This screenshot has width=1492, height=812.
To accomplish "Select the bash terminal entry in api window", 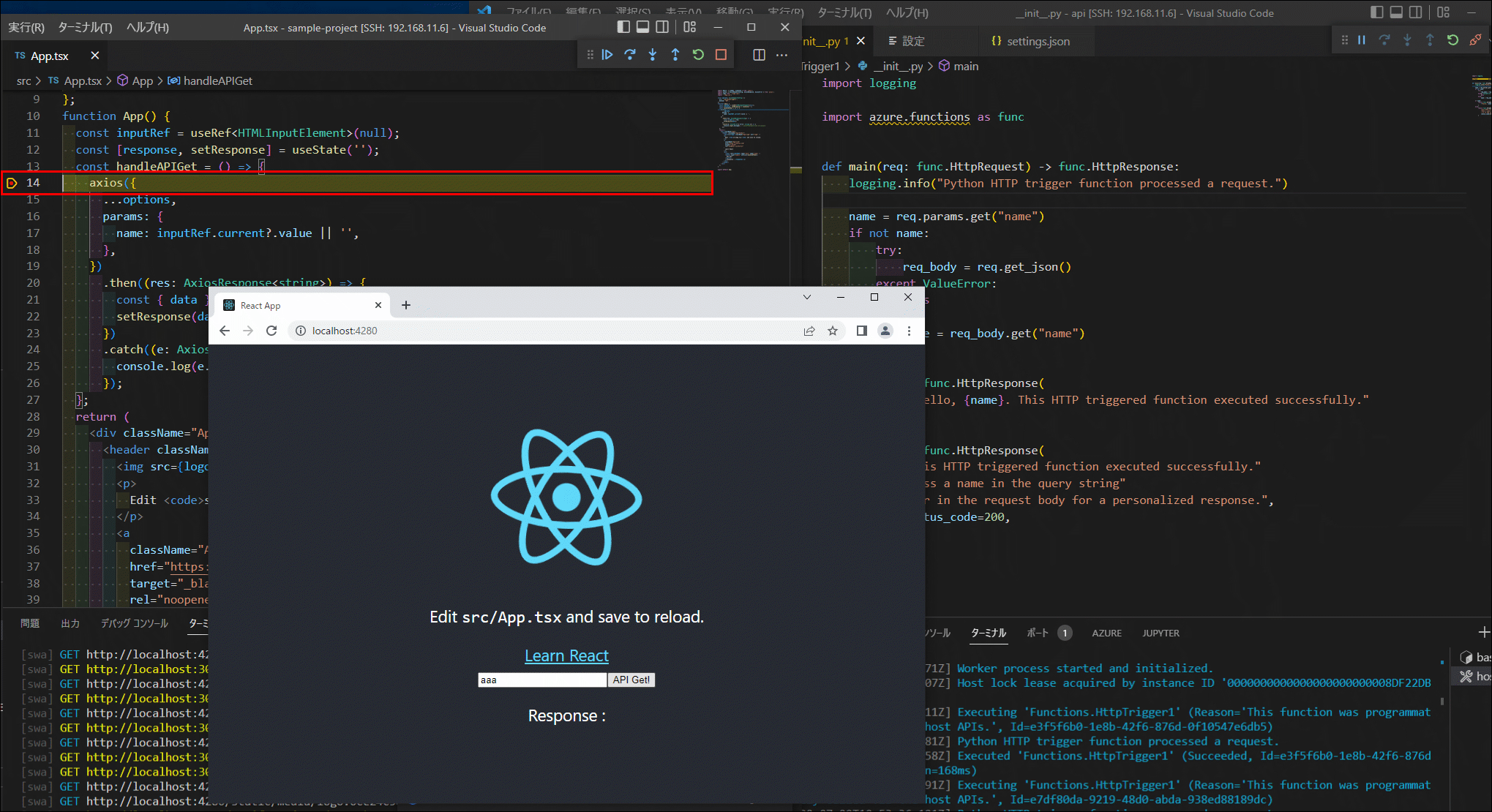I will coord(1475,657).
